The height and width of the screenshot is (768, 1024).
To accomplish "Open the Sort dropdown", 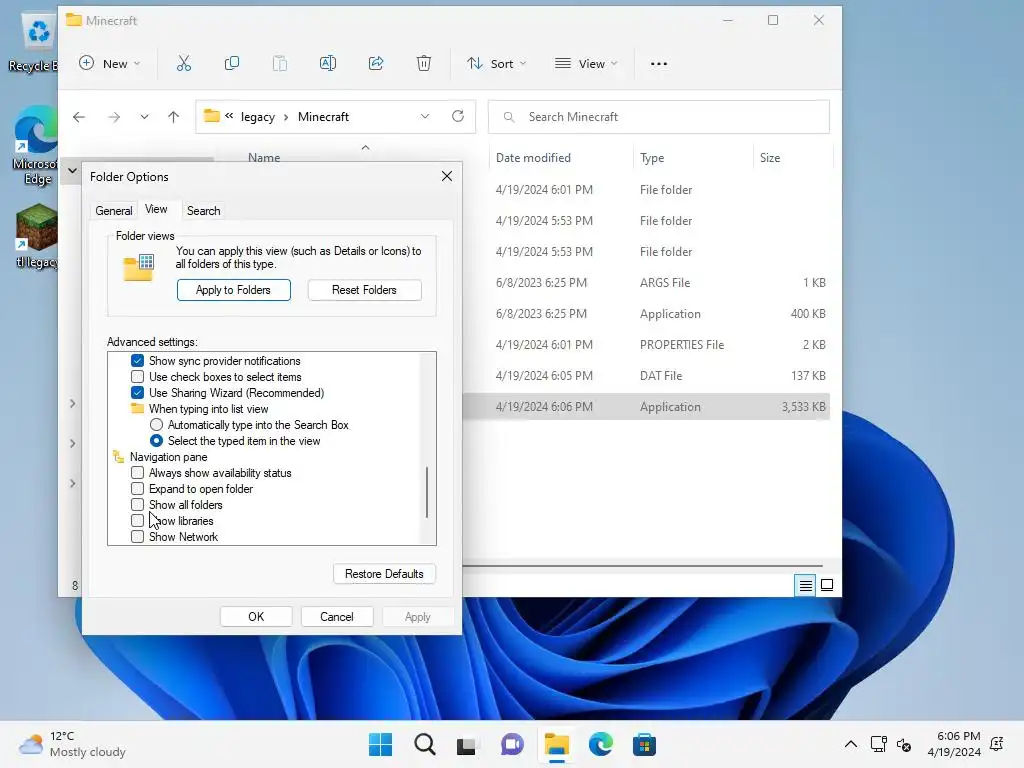I will point(497,63).
